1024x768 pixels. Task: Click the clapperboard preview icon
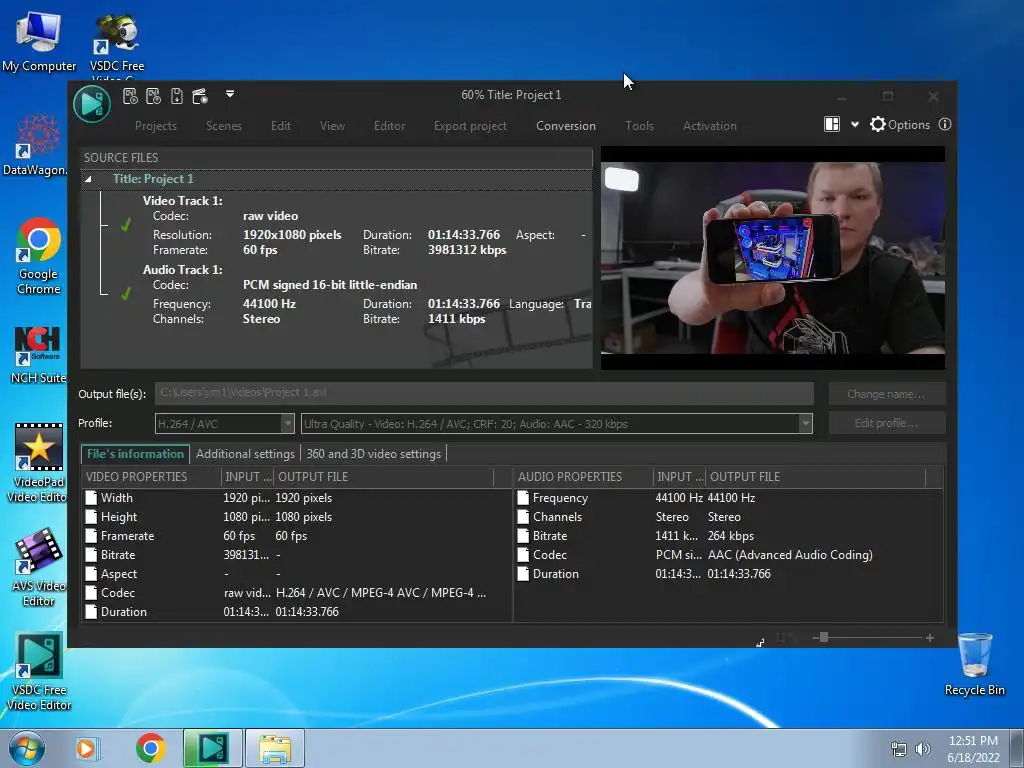coord(200,97)
